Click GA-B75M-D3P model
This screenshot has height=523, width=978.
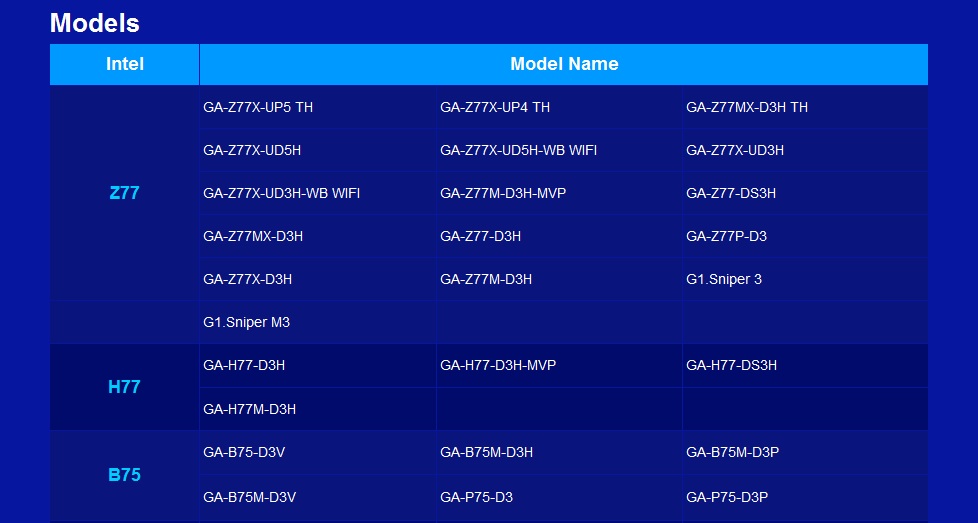733,453
